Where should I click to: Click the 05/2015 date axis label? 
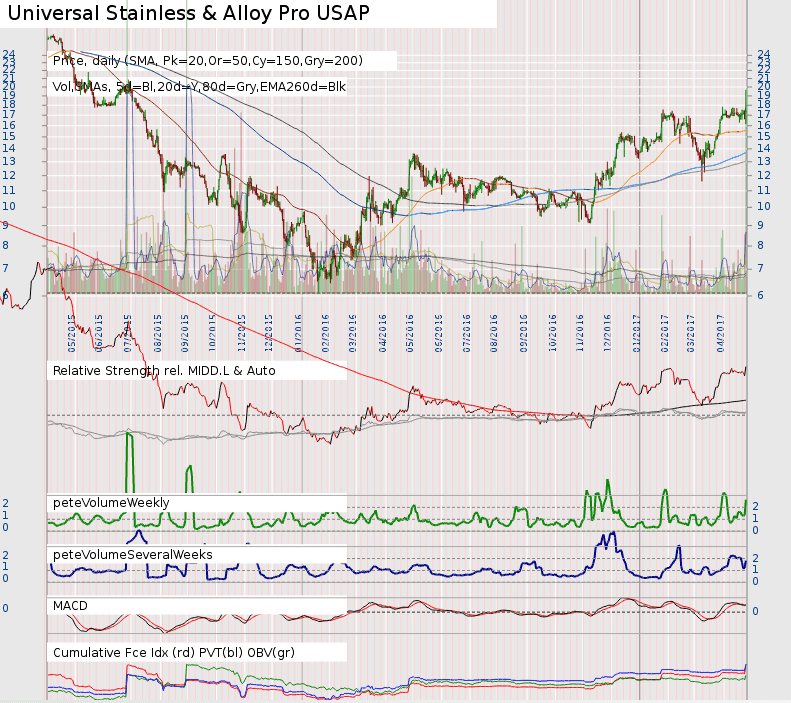[72, 333]
